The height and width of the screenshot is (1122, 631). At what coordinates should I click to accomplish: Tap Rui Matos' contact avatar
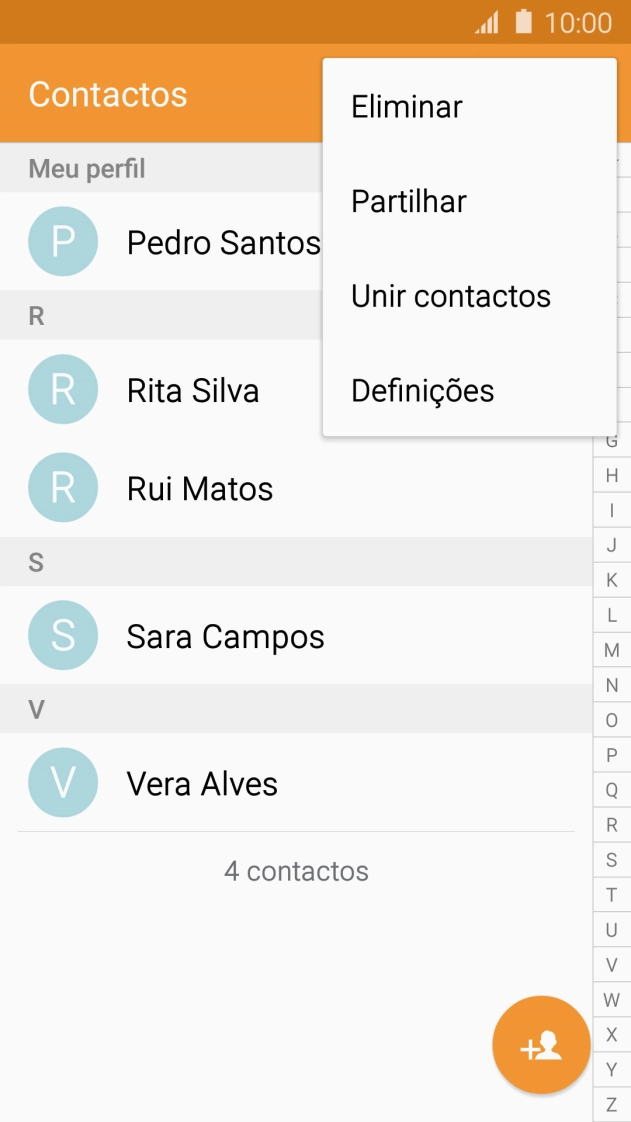(63, 488)
